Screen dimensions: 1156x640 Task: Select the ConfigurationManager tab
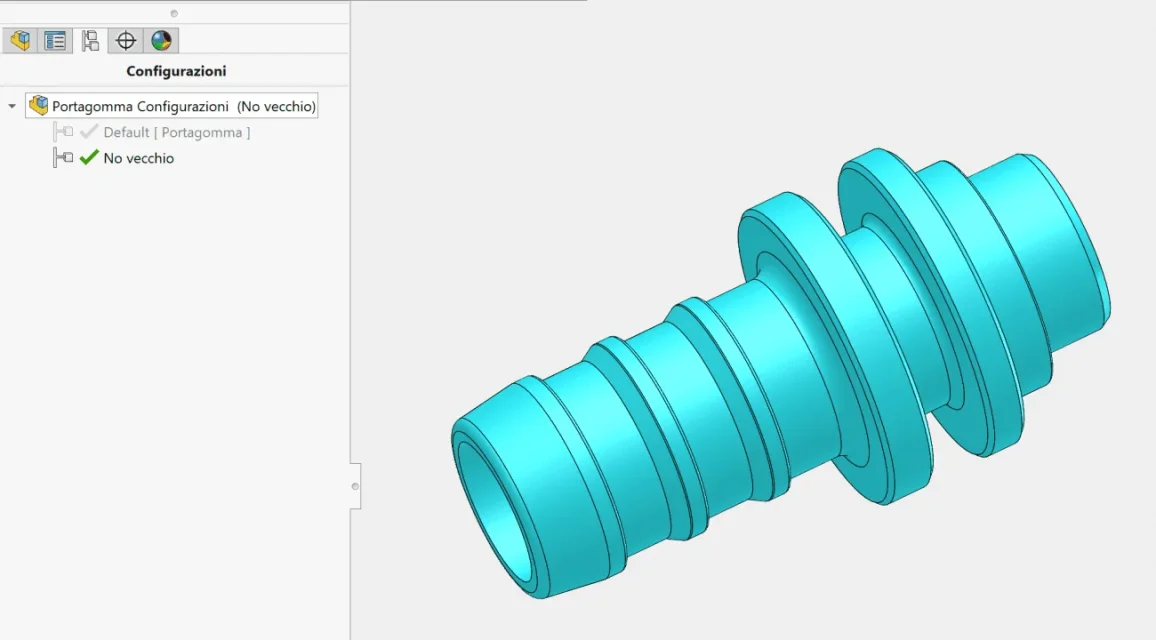(90, 41)
